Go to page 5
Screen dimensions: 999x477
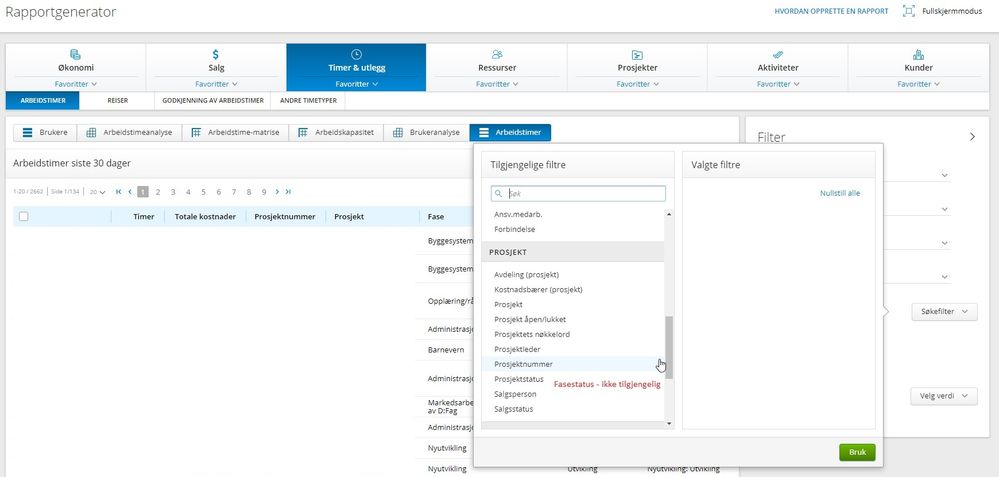pyautogui.click(x=203, y=192)
